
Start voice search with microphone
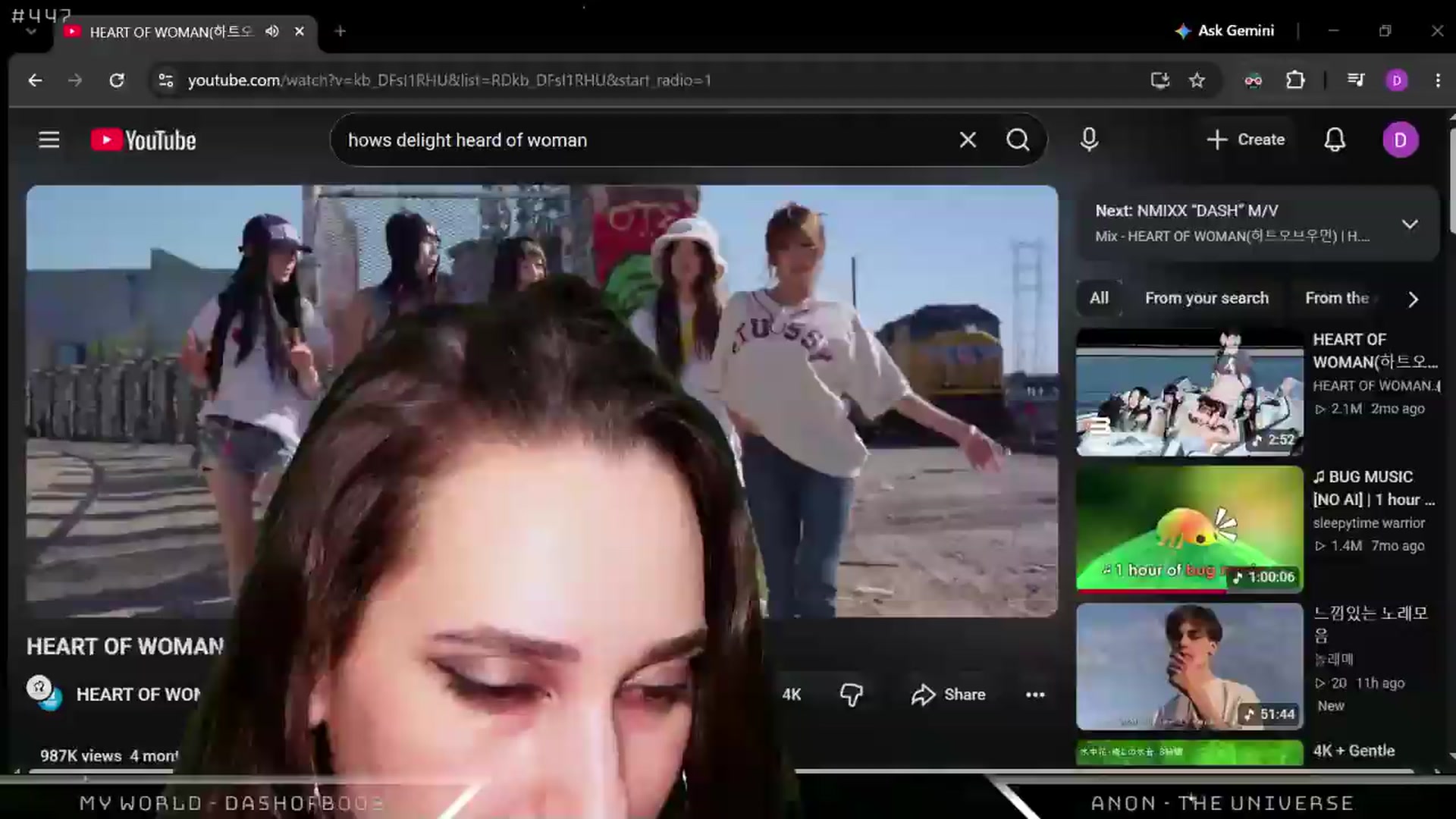point(1089,140)
